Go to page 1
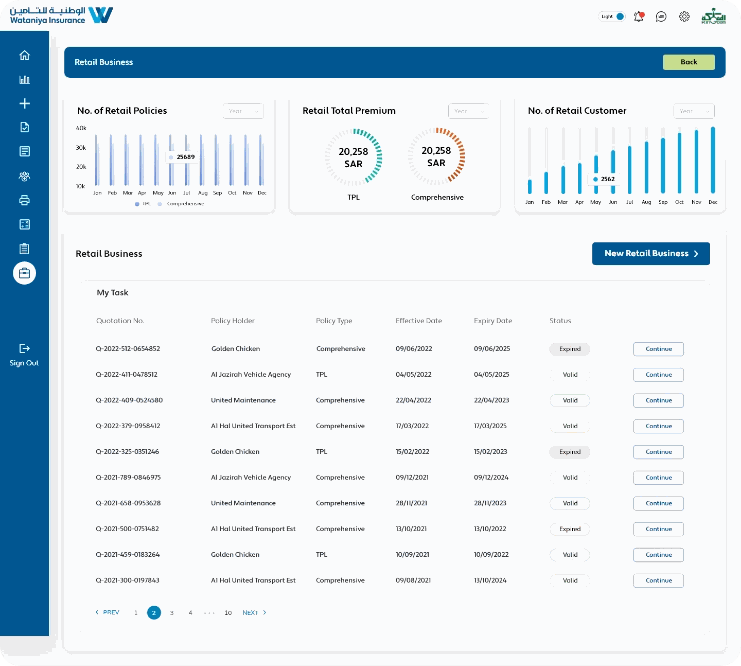This screenshot has width=741, height=666. pos(136,613)
